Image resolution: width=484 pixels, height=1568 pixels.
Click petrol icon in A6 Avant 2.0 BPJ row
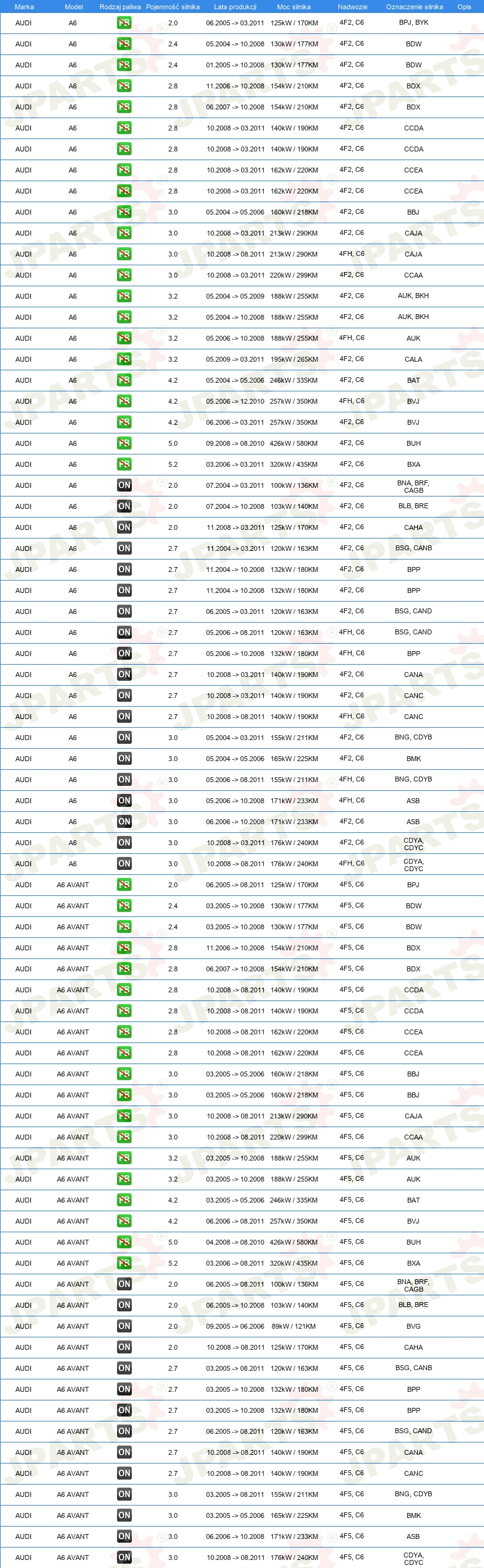point(124,885)
